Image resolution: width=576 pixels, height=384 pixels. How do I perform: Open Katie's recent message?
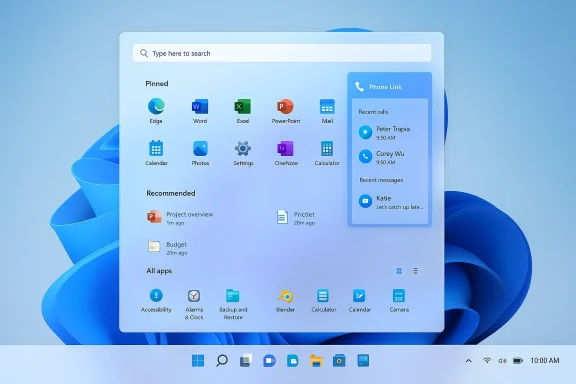click(x=391, y=202)
